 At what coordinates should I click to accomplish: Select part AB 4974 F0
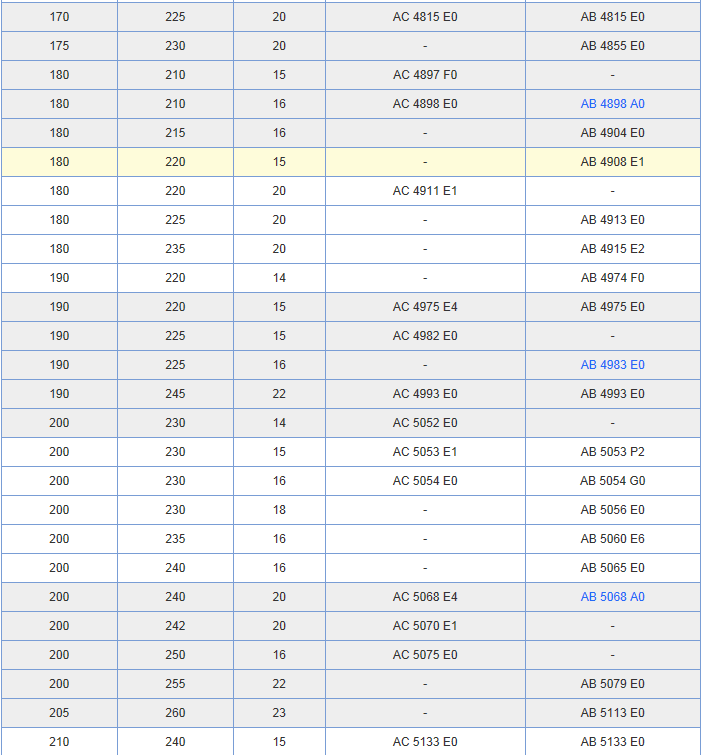pyautogui.click(x=612, y=278)
